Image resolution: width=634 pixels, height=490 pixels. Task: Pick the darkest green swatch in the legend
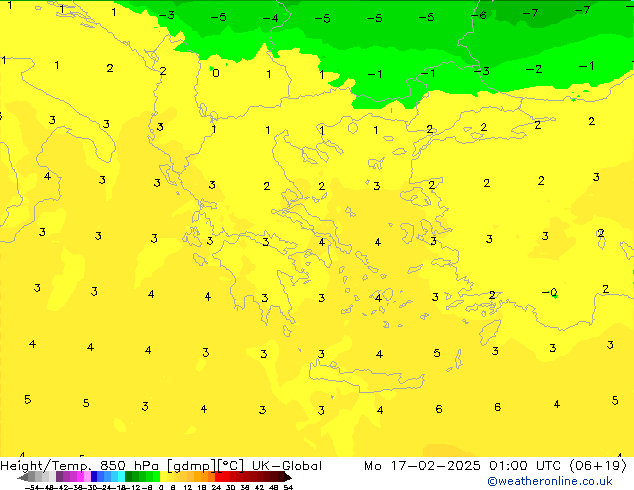coord(129,477)
